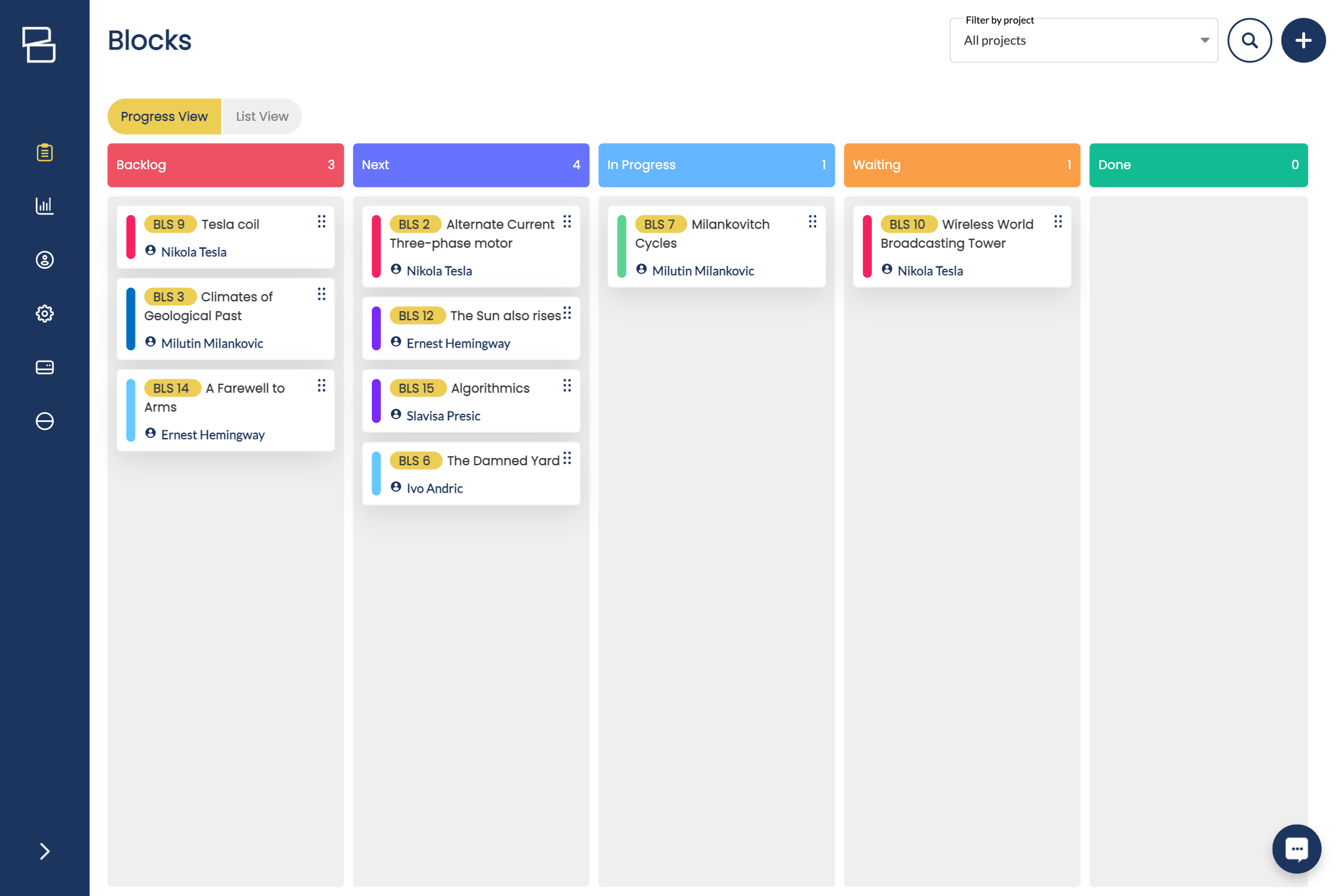Open the settings gear sidebar icon

(45, 314)
